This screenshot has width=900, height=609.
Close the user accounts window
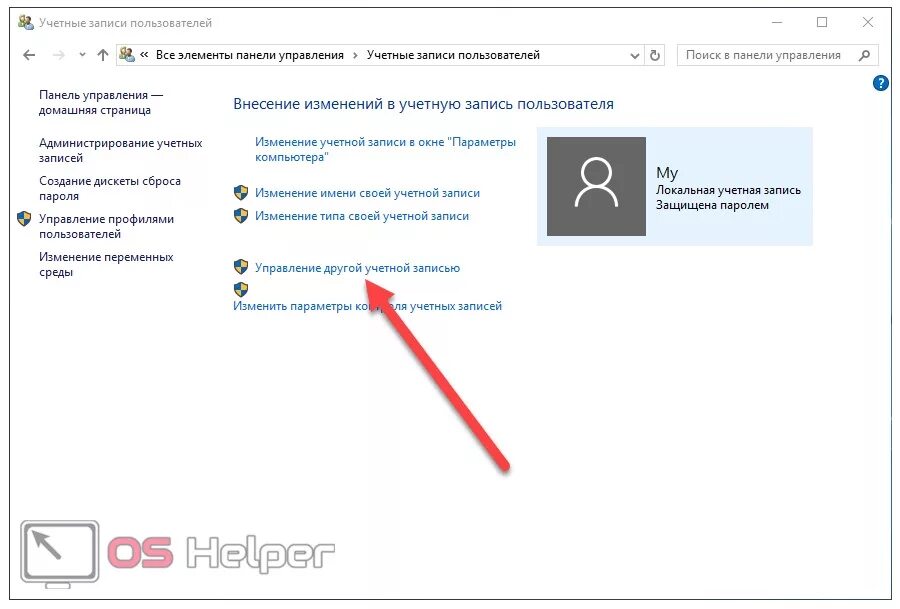[868, 22]
